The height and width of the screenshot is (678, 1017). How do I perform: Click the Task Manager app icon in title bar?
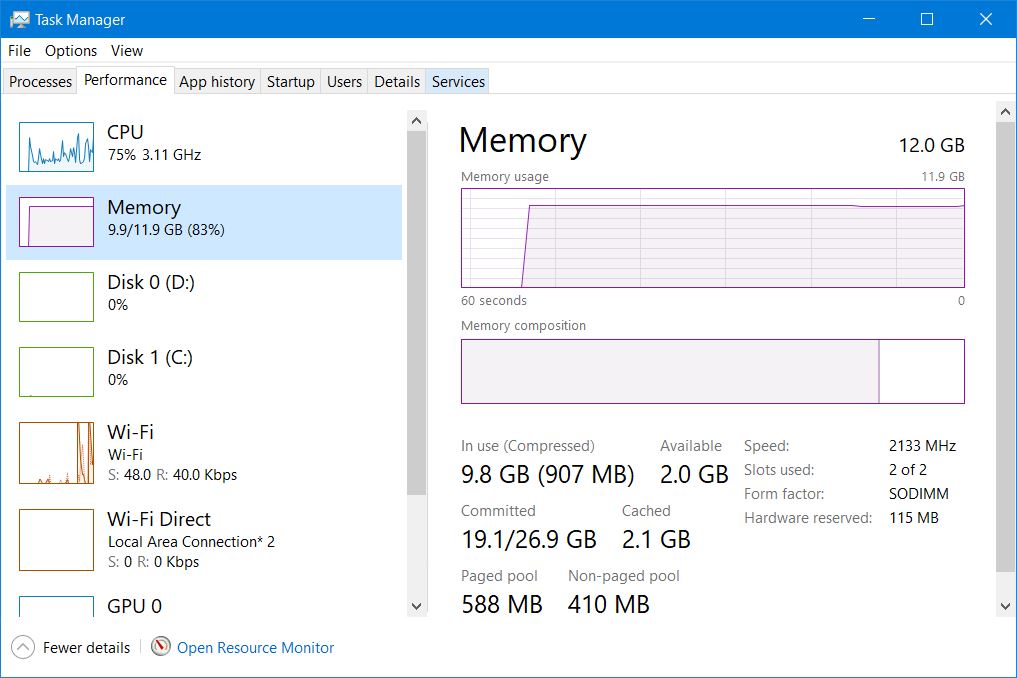[19, 19]
